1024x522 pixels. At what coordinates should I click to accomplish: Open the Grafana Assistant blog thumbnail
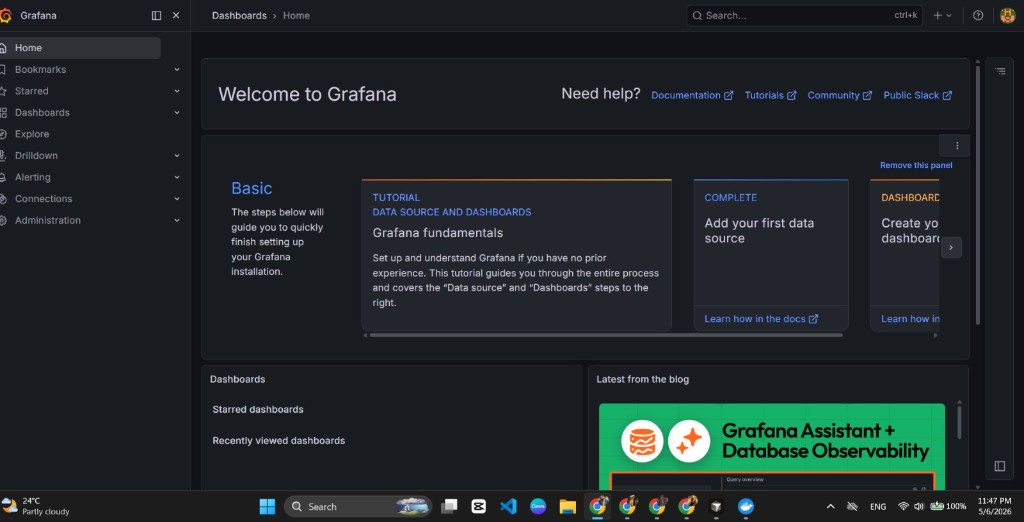point(771,446)
